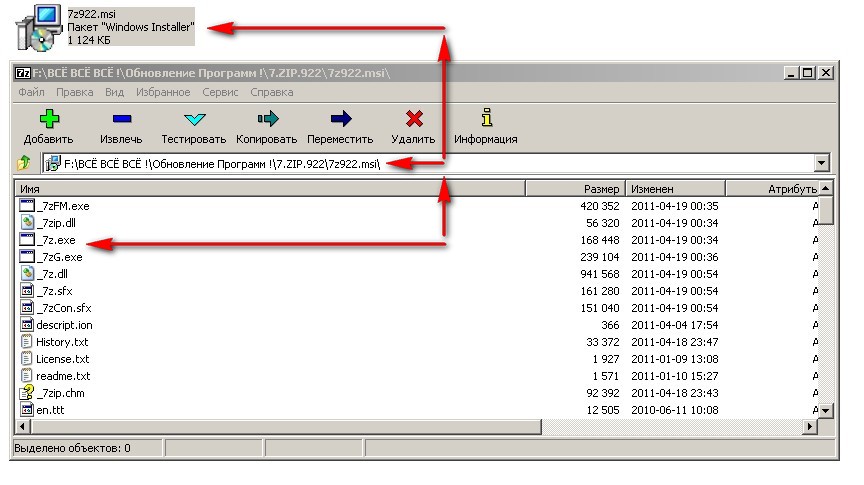The height and width of the screenshot is (485, 864).
Task: Select the file name _7zip.dll
Action: coord(56,223)
